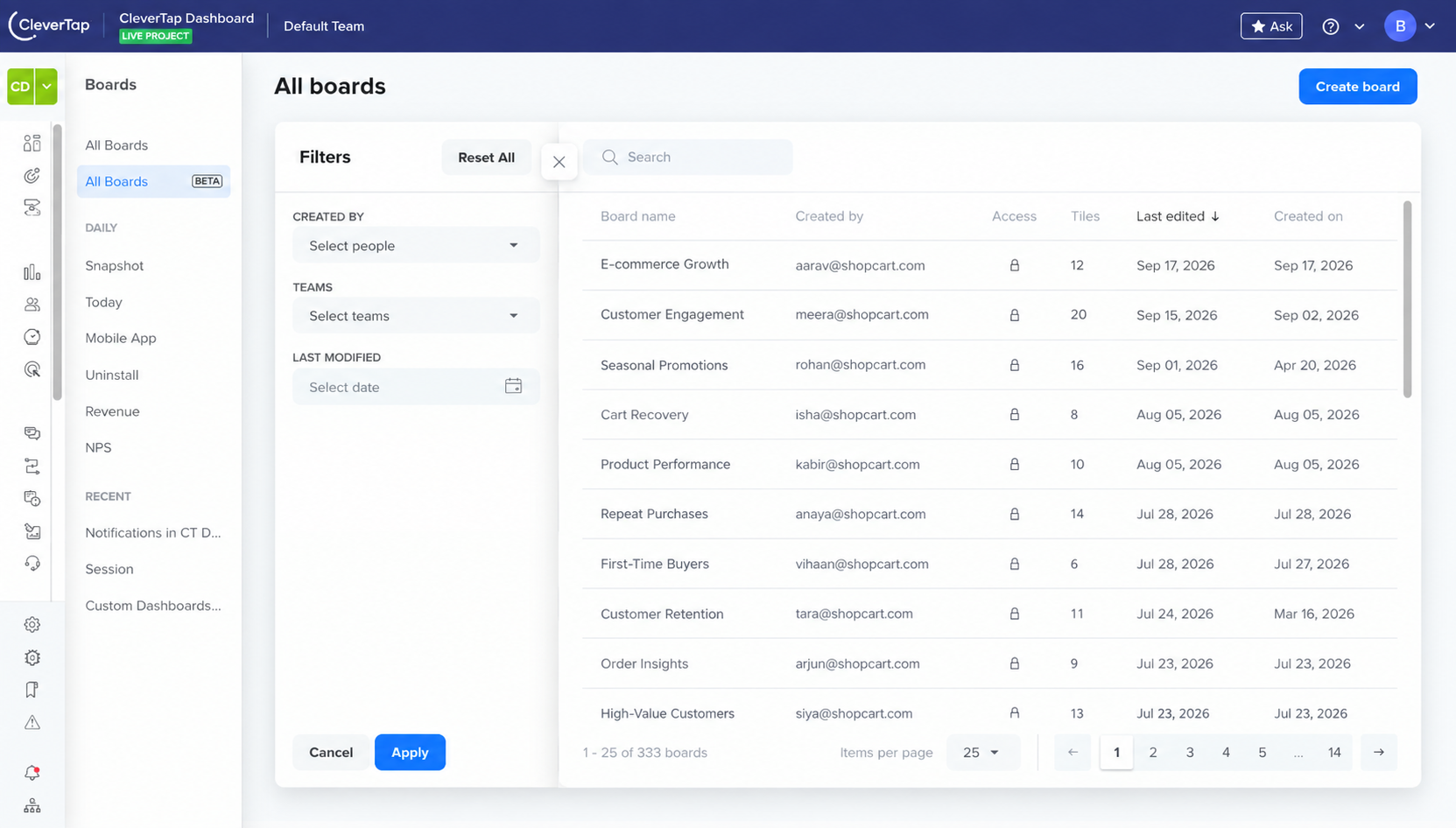Open the journeys flow icon in left rail

[x=32, y=467]
